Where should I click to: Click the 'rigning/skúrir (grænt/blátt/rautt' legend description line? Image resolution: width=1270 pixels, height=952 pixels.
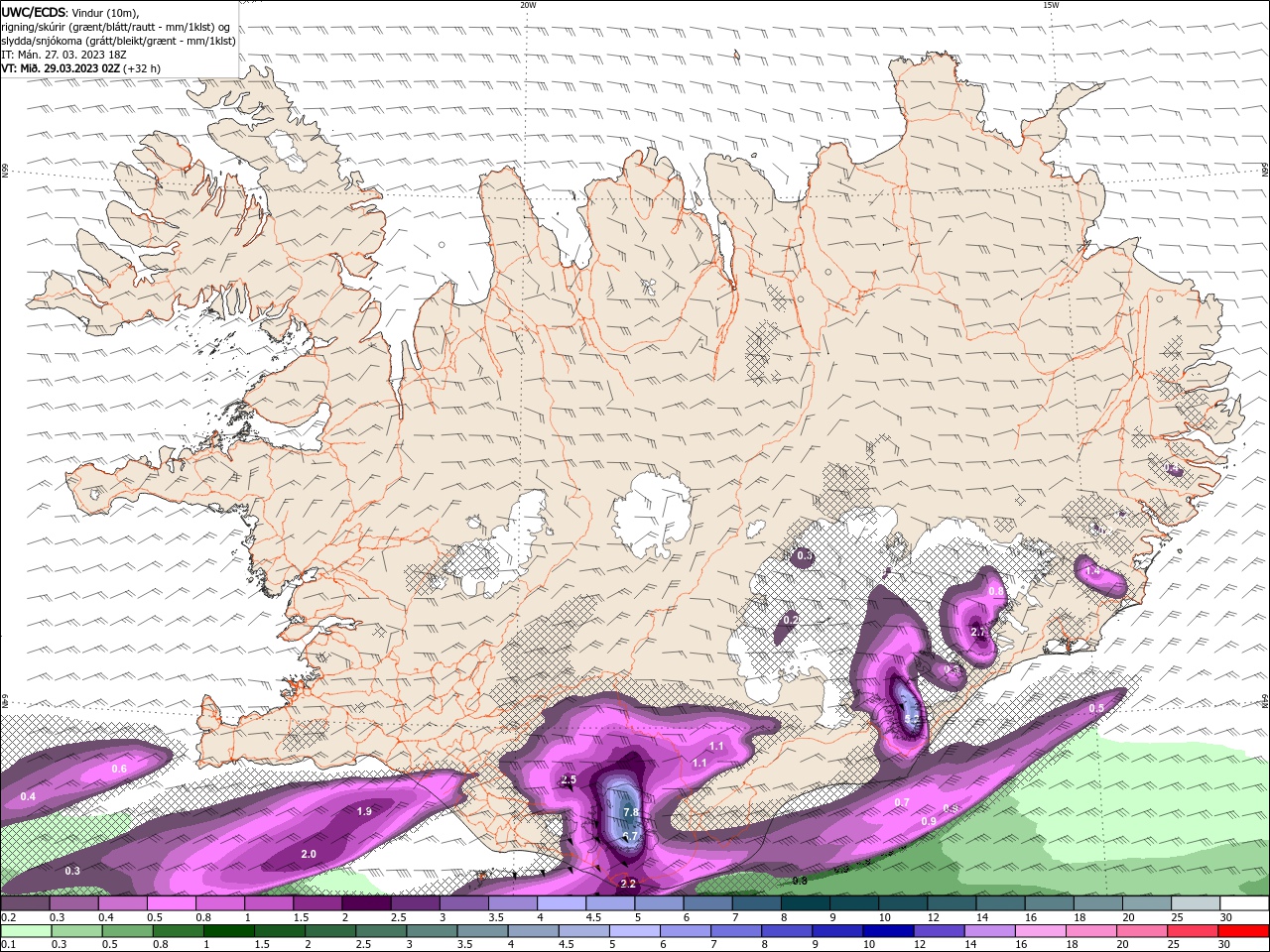coord(115,27)
